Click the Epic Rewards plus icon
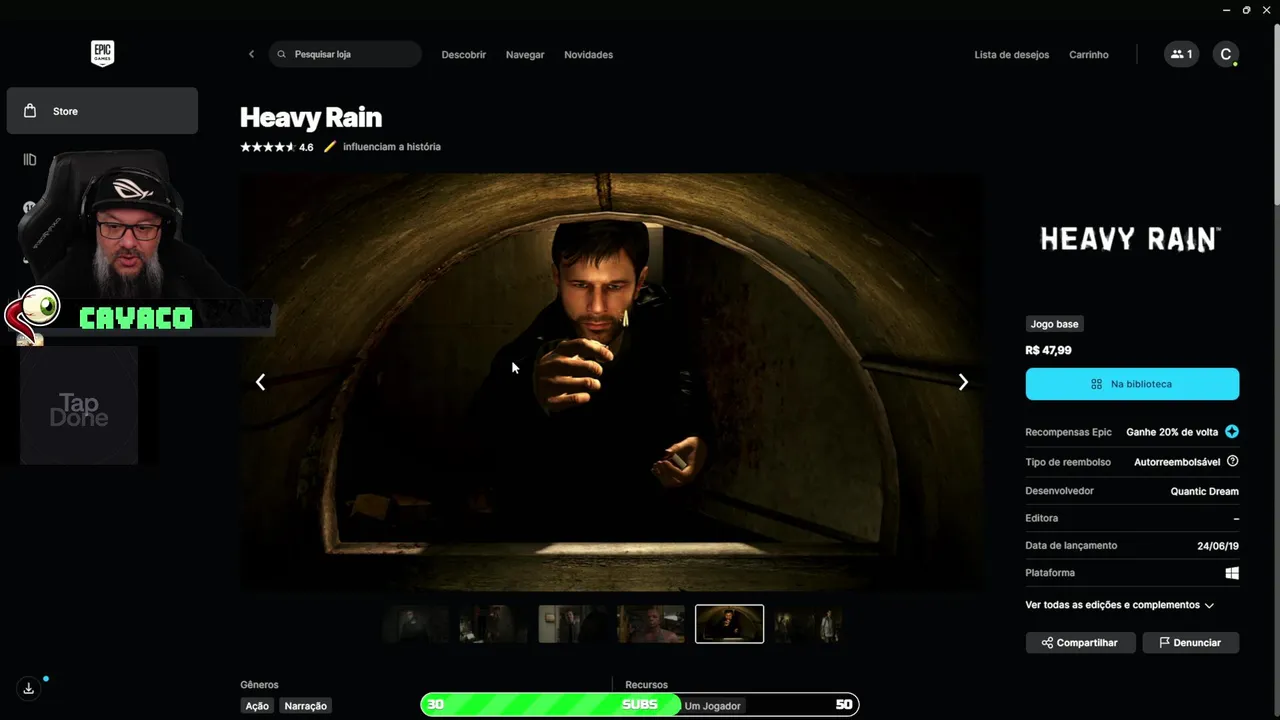 1232,432
